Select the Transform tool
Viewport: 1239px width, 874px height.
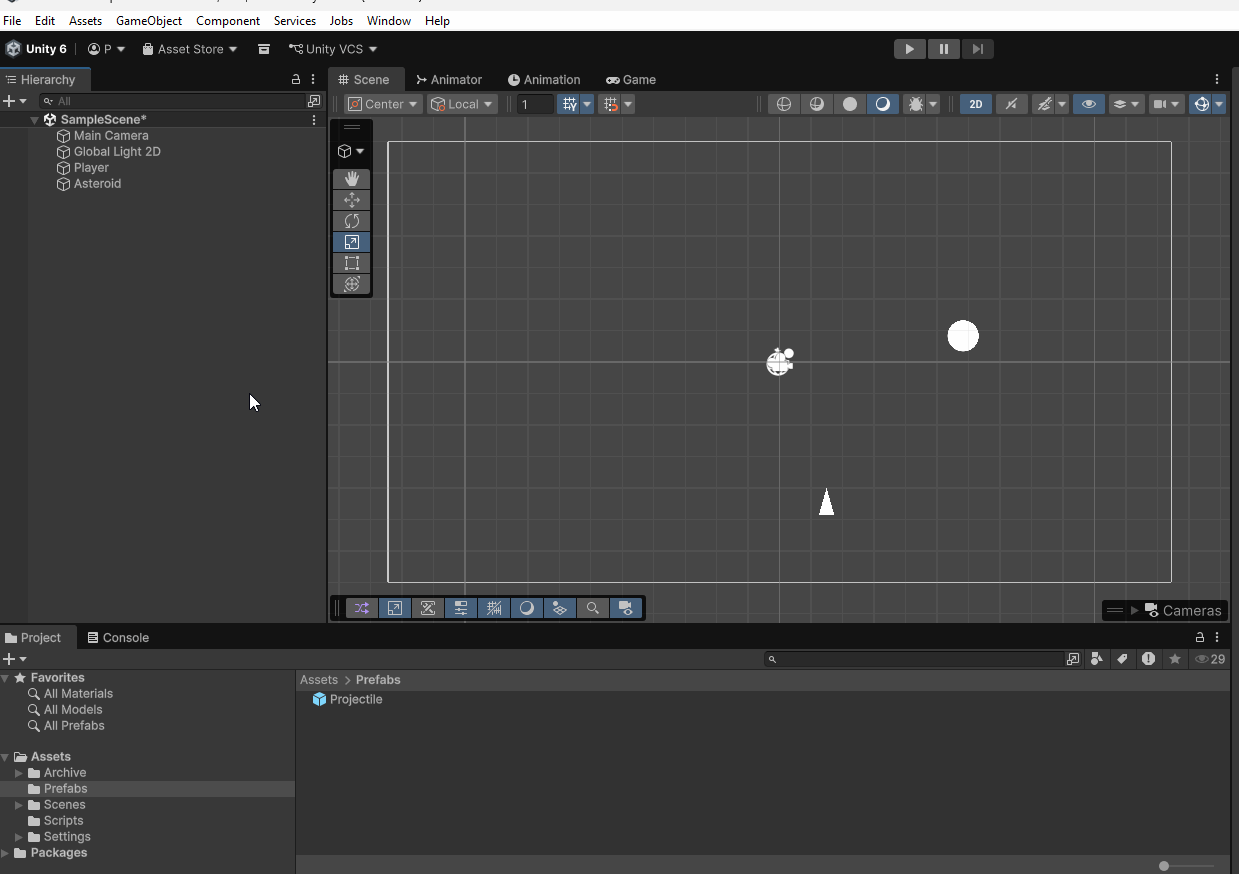tap(352, 284)
